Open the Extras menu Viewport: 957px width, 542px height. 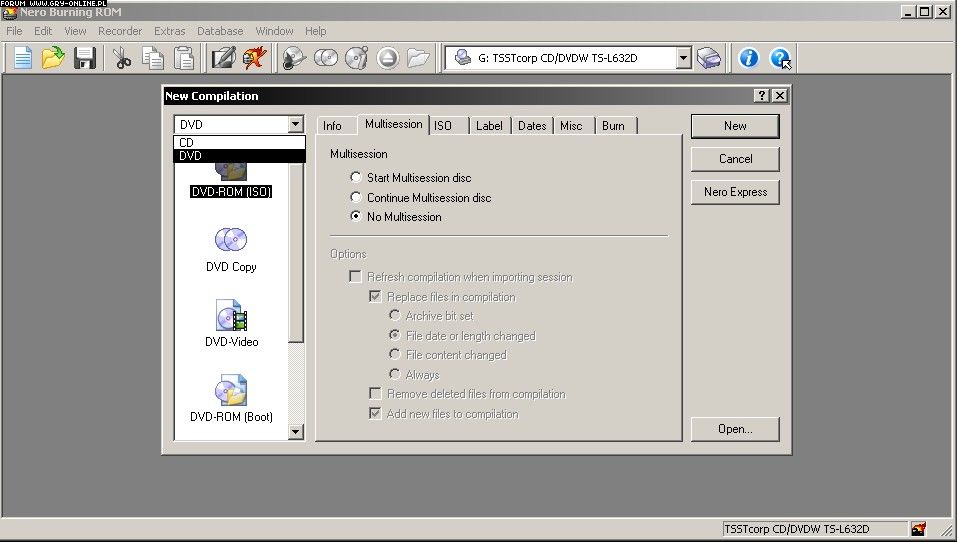tap(169, 31)
